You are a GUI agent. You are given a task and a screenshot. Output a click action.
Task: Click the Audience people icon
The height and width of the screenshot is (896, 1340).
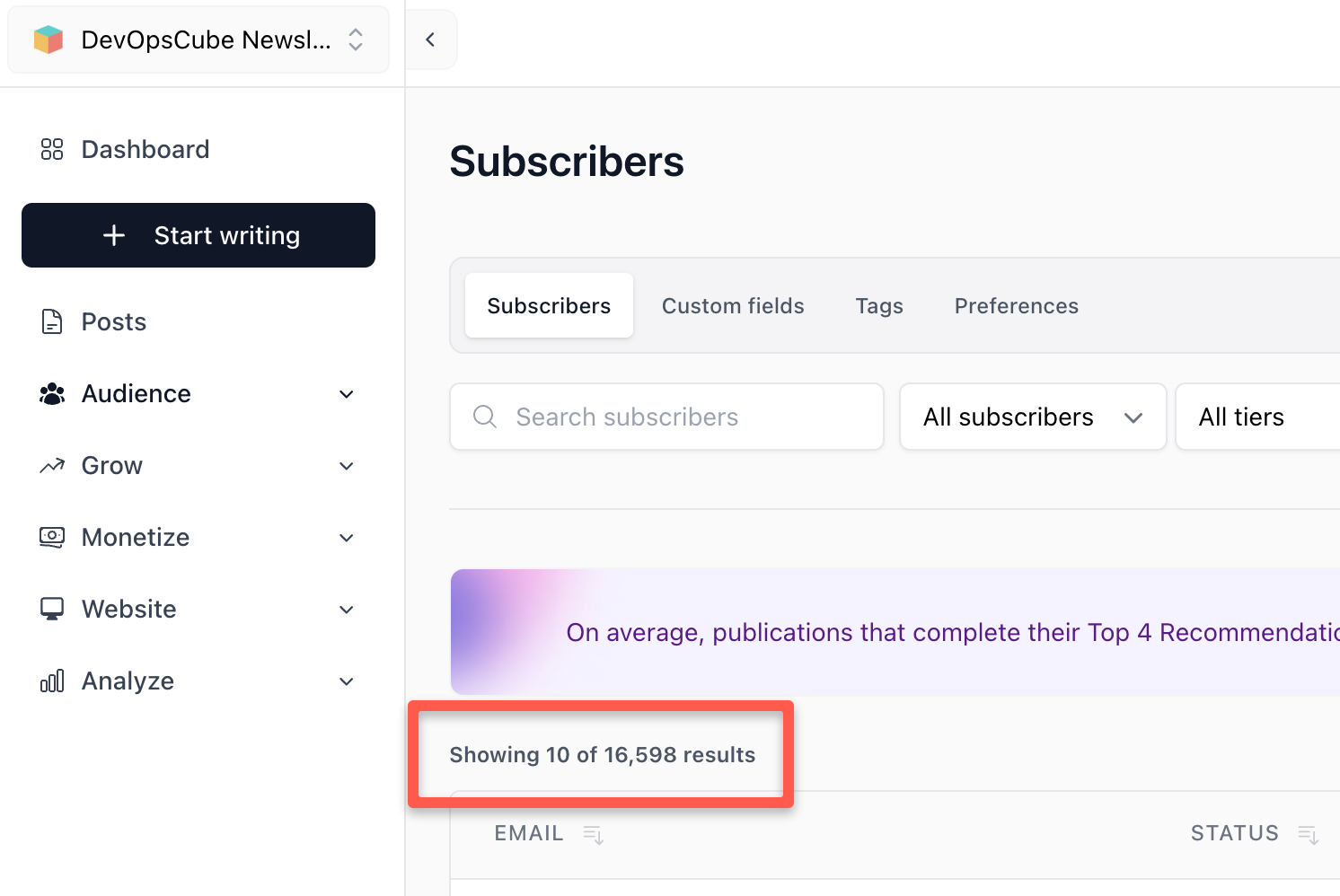pyautogui.click(x=51, y=393)
